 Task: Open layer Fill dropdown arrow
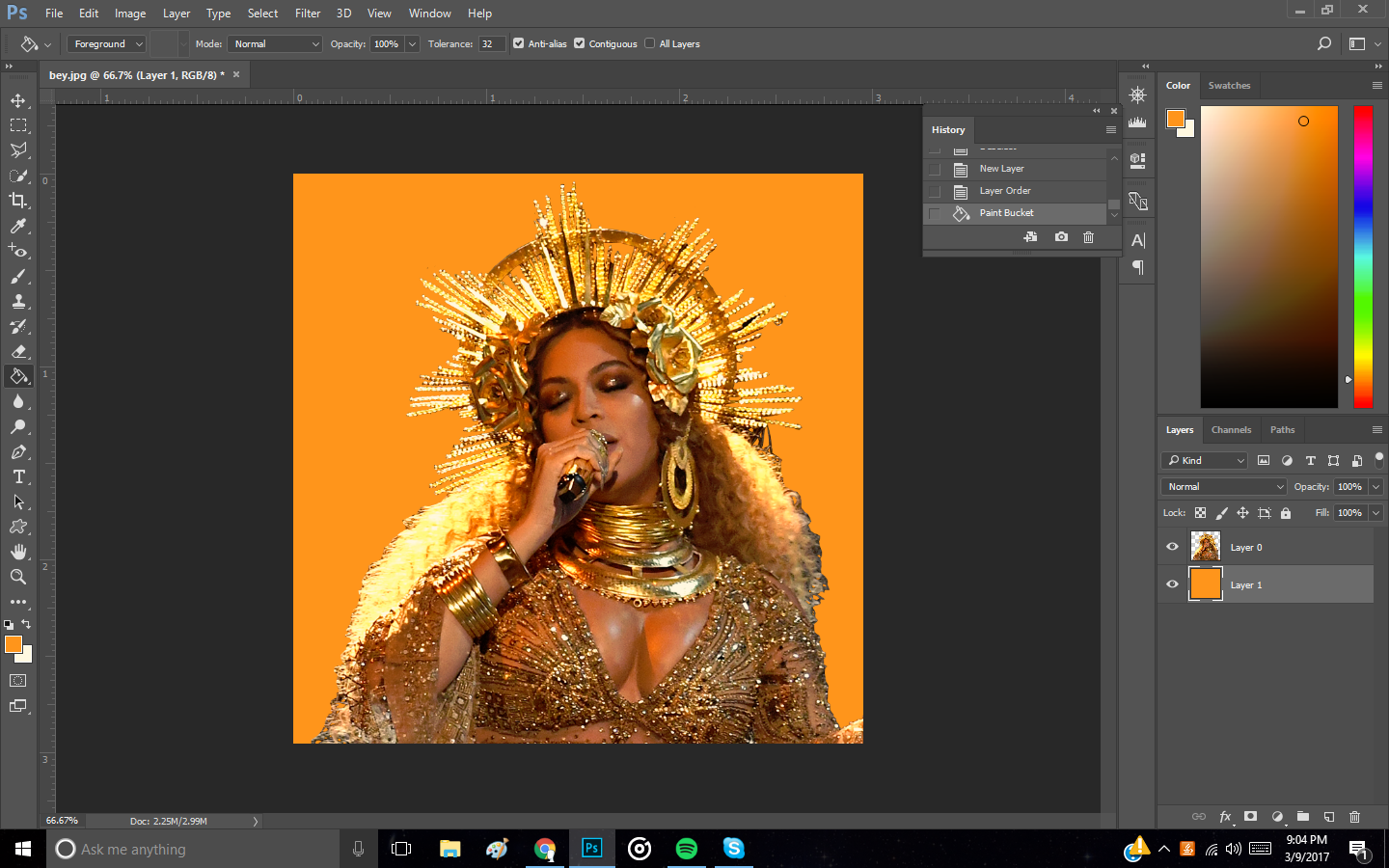(x=1376, y=513)
